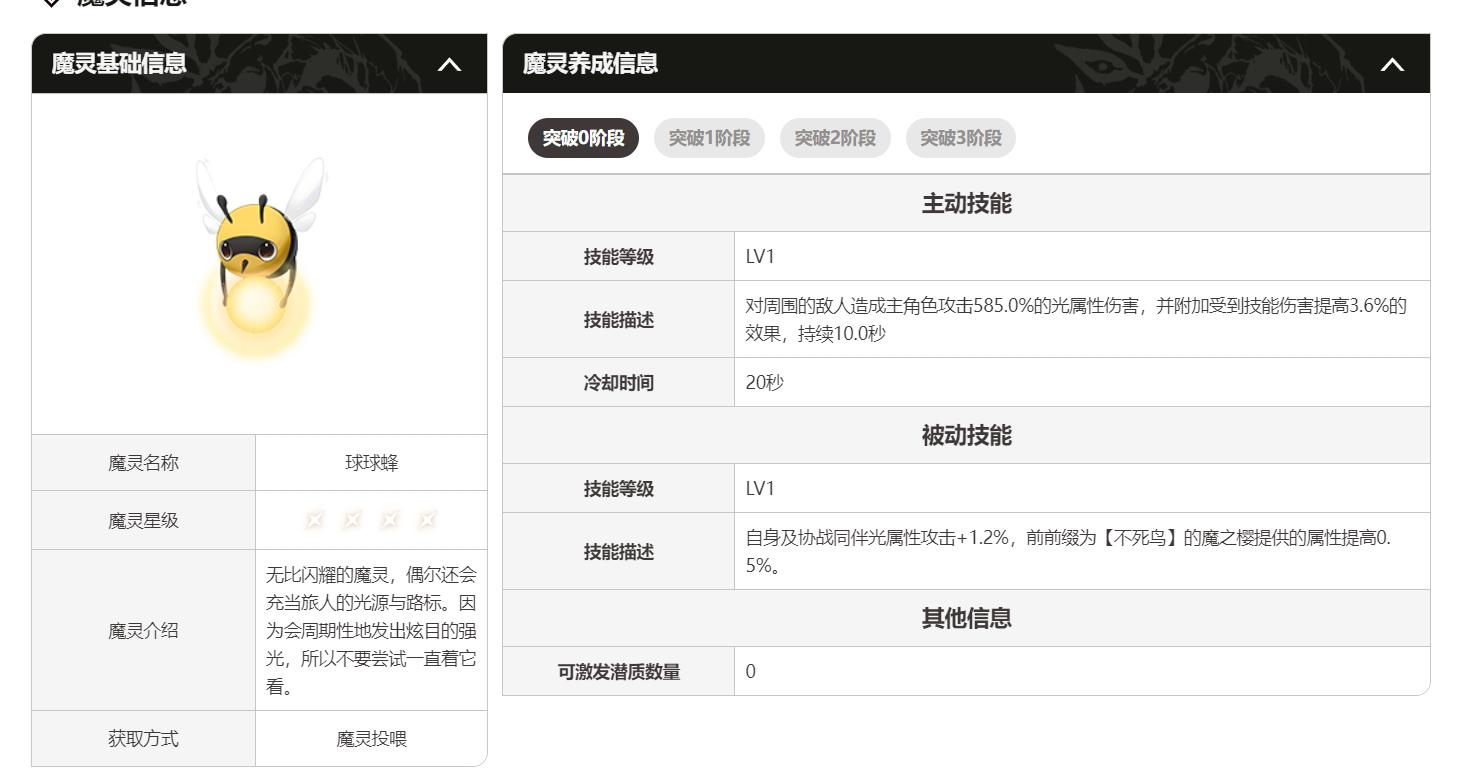Screen dimensions: 1460x770
Task: Switch to the 突破1阶段 tab
Action: (x=709, y=138)
